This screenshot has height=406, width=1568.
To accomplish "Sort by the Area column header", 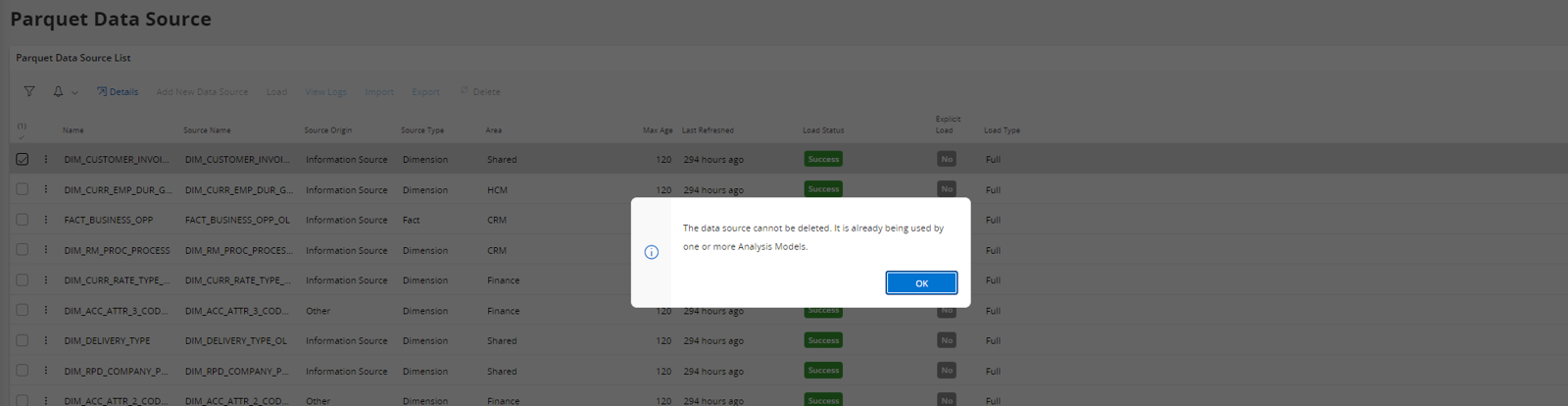I will point(494,130).
